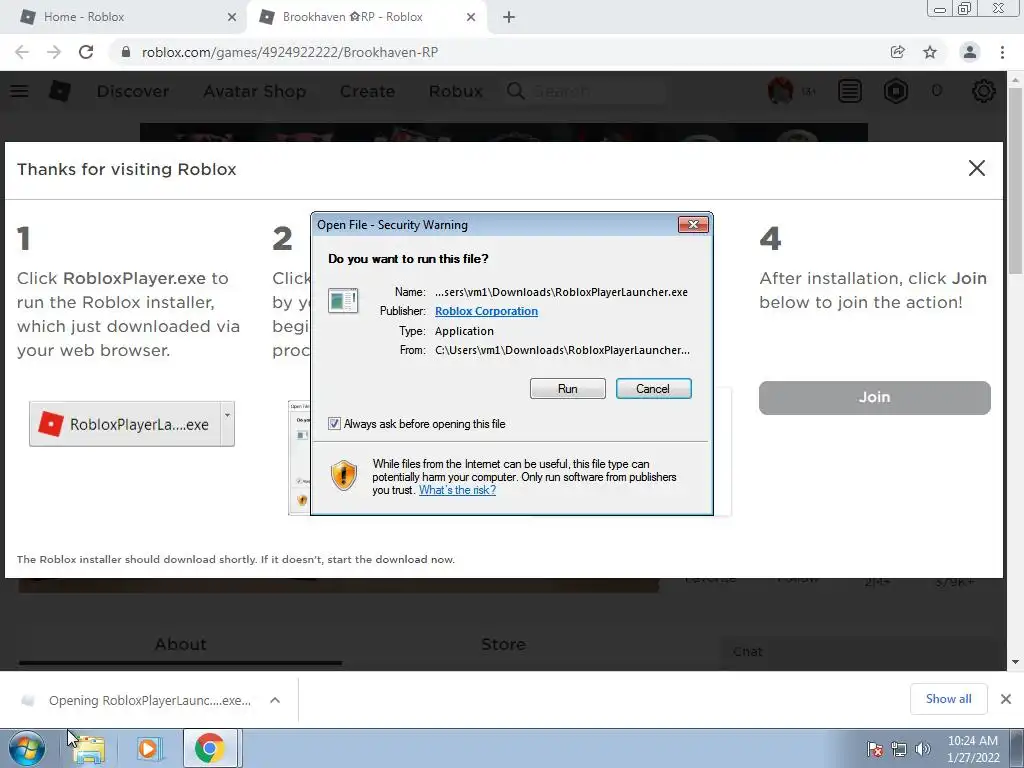
Task: Click the site lock icon in address bar
Action: click(126, 52)
